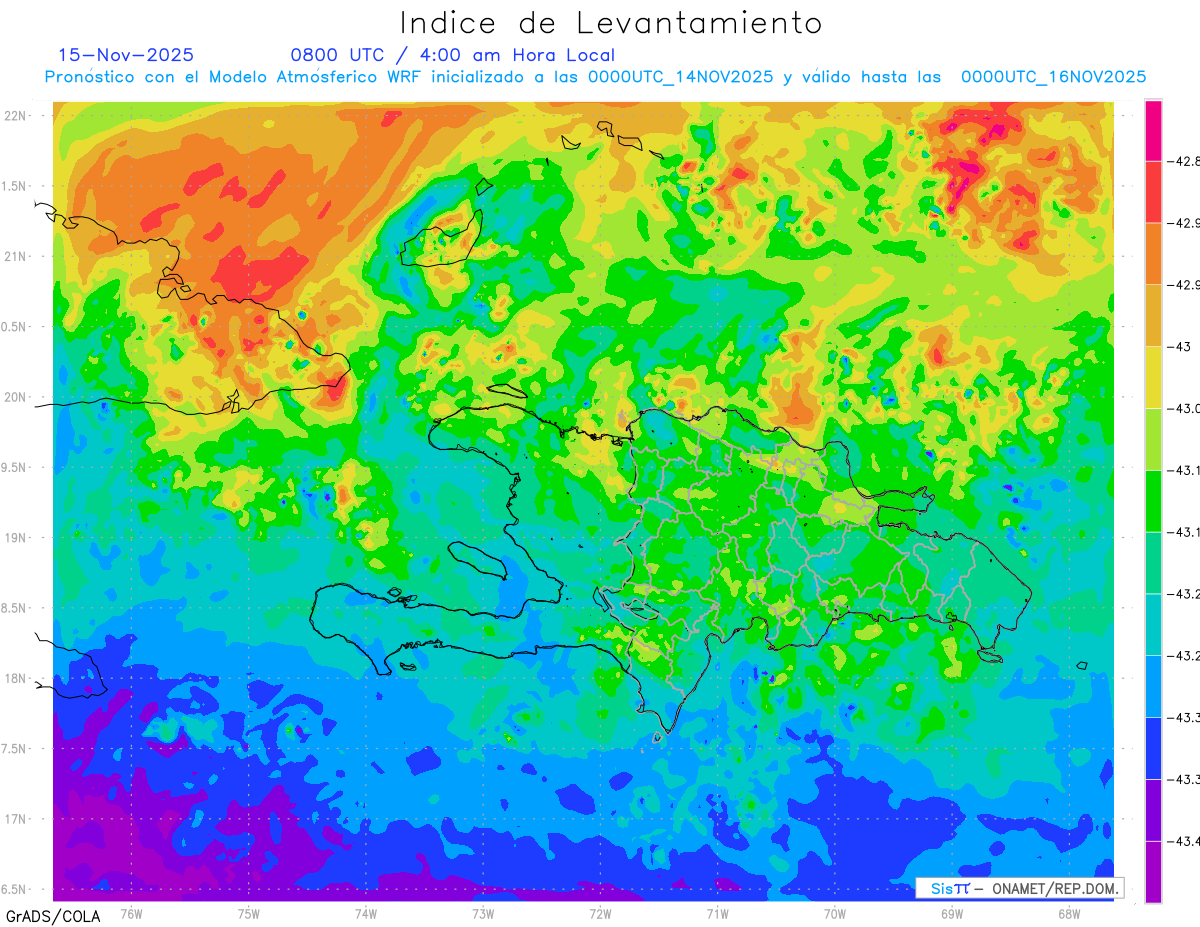Select the date "15-Nov-2025"
Image resolution: width=1200 pixels, height=927 pixels.
click(126, 55)
